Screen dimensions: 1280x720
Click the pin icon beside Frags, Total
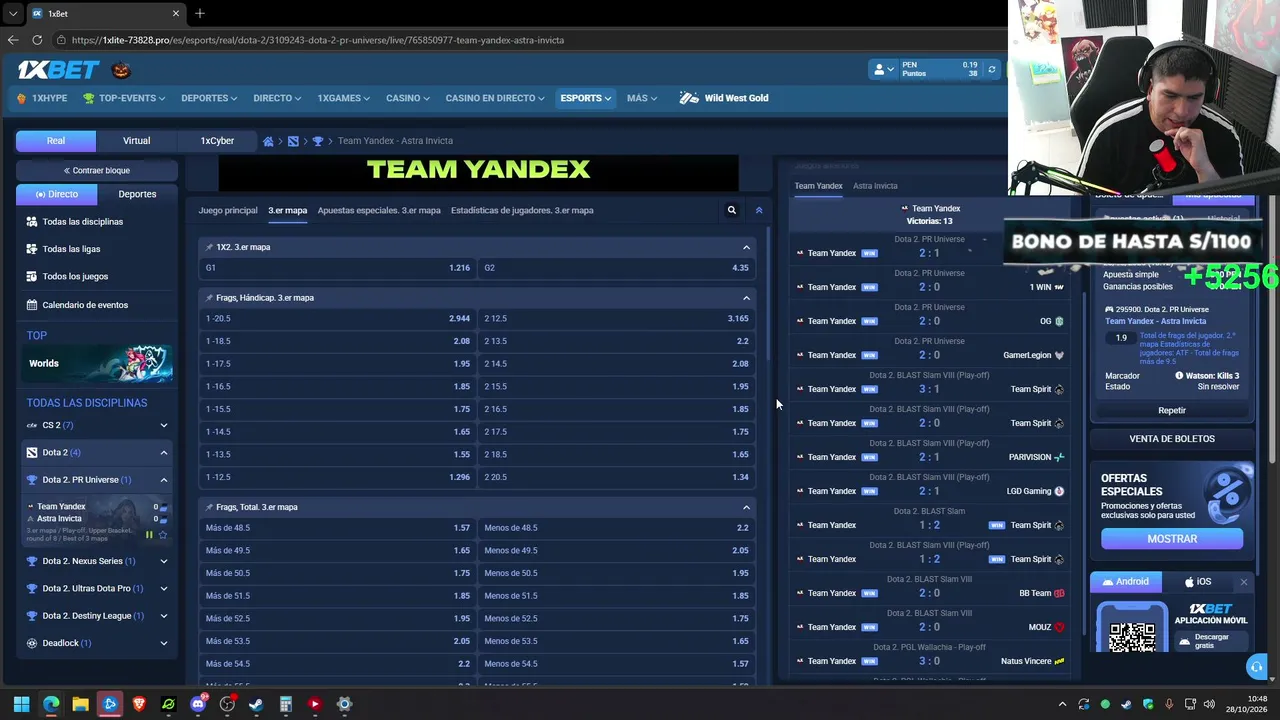209,507
